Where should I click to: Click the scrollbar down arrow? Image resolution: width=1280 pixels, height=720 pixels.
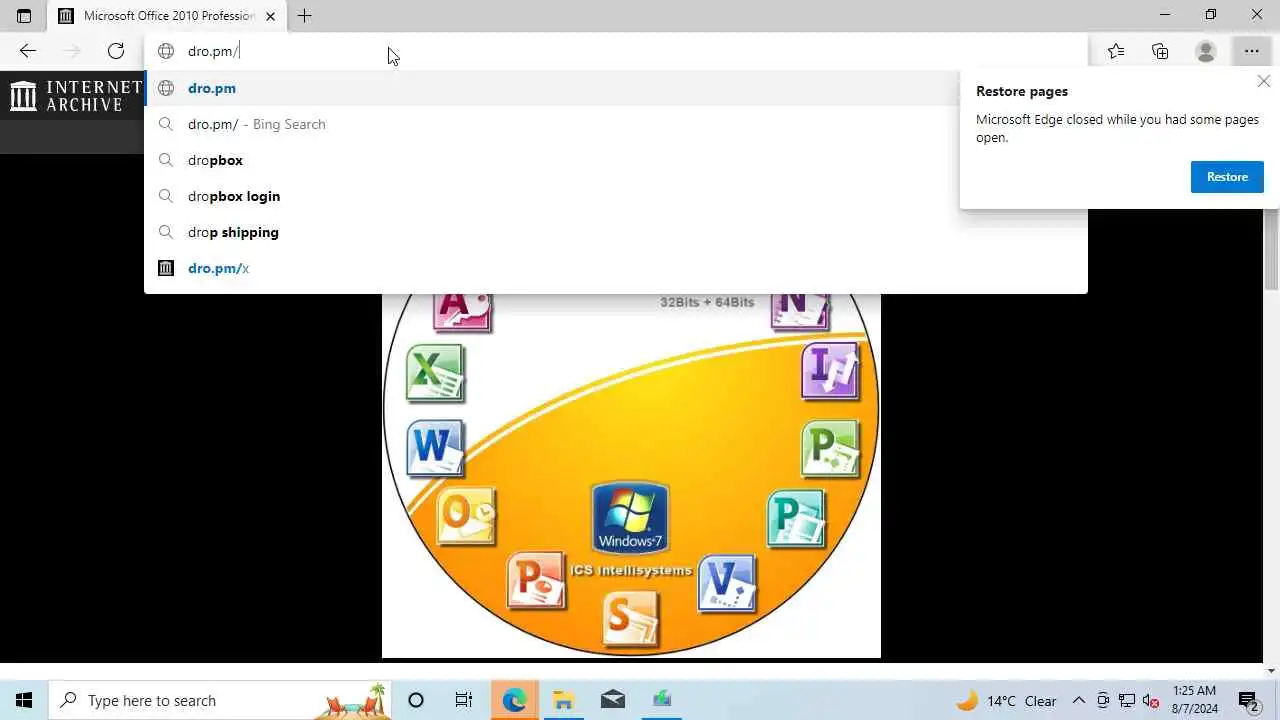[x=1272, y=671]
